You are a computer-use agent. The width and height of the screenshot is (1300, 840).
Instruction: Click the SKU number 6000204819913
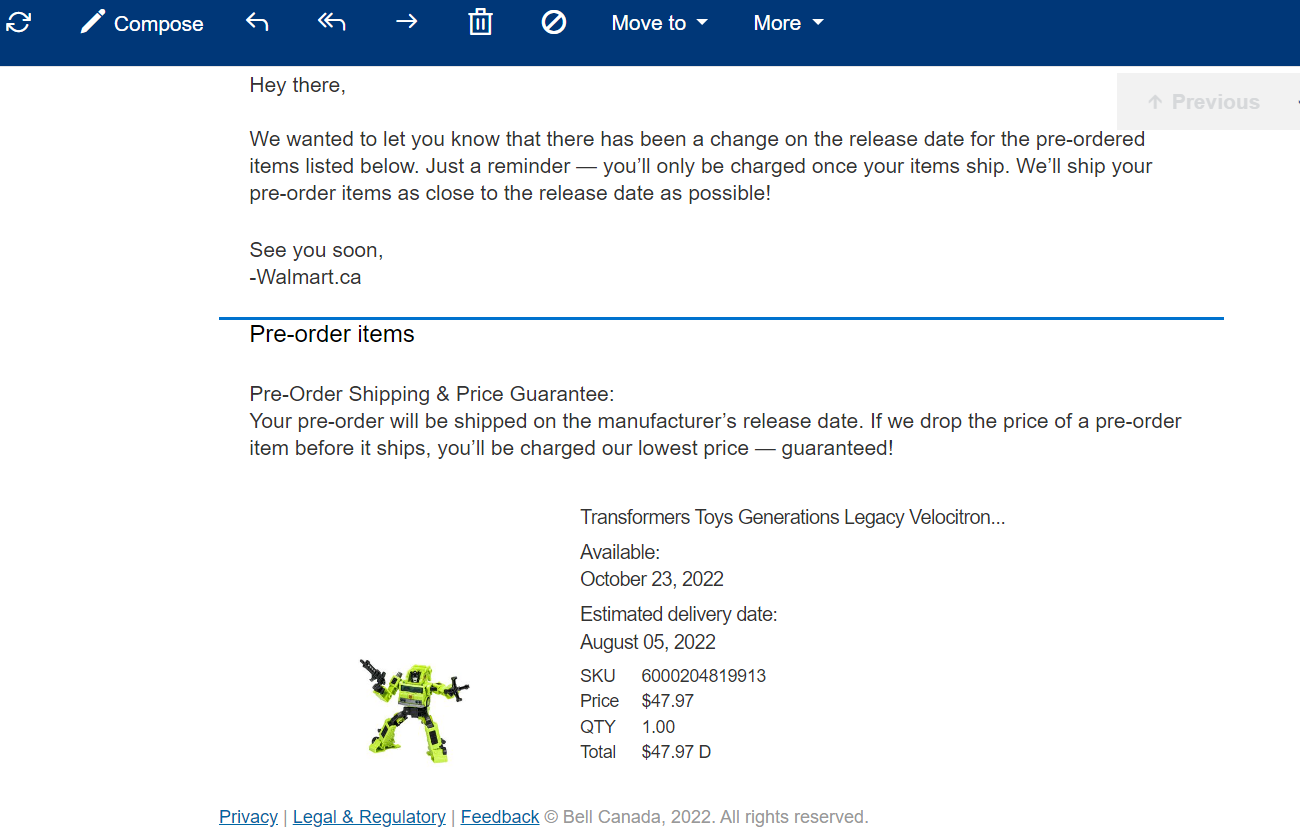[x=704, y=676]
